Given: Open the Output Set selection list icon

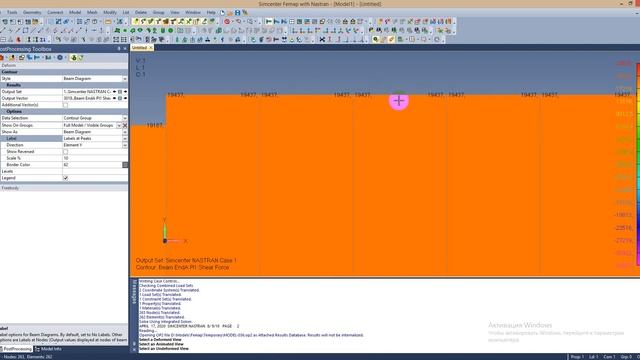Looking at the screenshot, I should (x=120, y=91).
